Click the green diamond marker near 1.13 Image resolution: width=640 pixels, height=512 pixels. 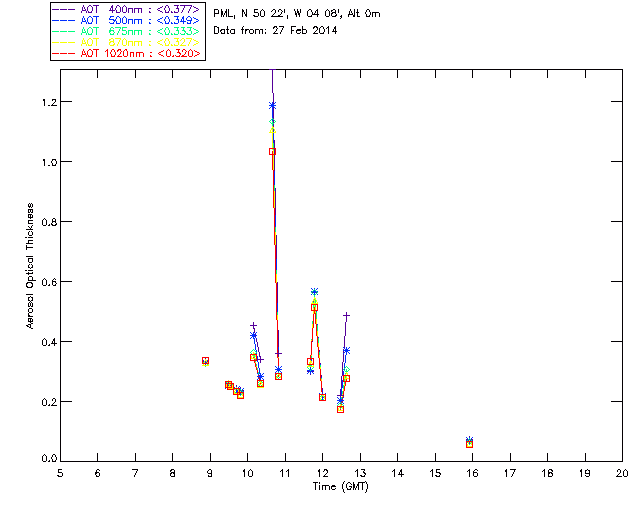coord(272,122)
